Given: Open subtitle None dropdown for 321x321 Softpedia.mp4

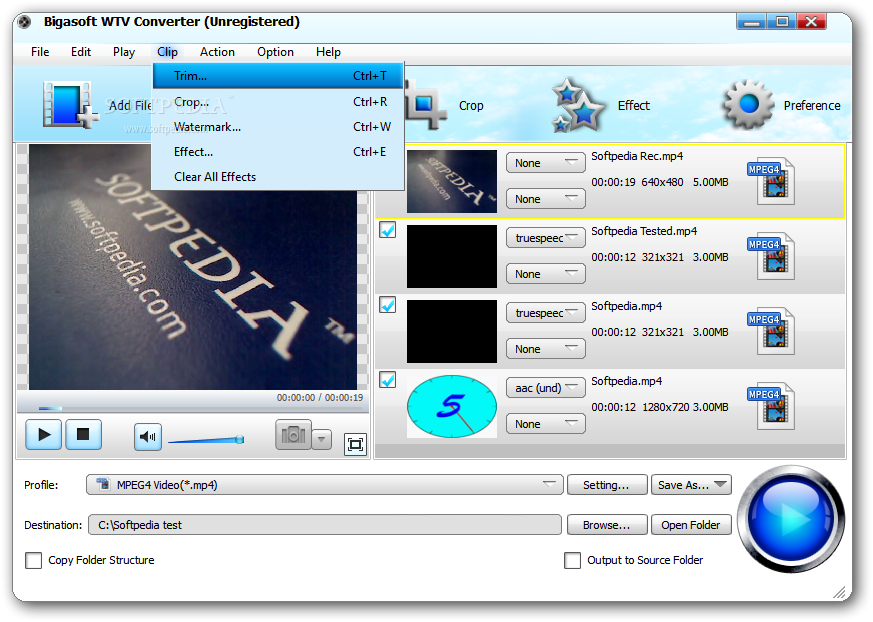Looking at the screenshot, I should point(546,349).
